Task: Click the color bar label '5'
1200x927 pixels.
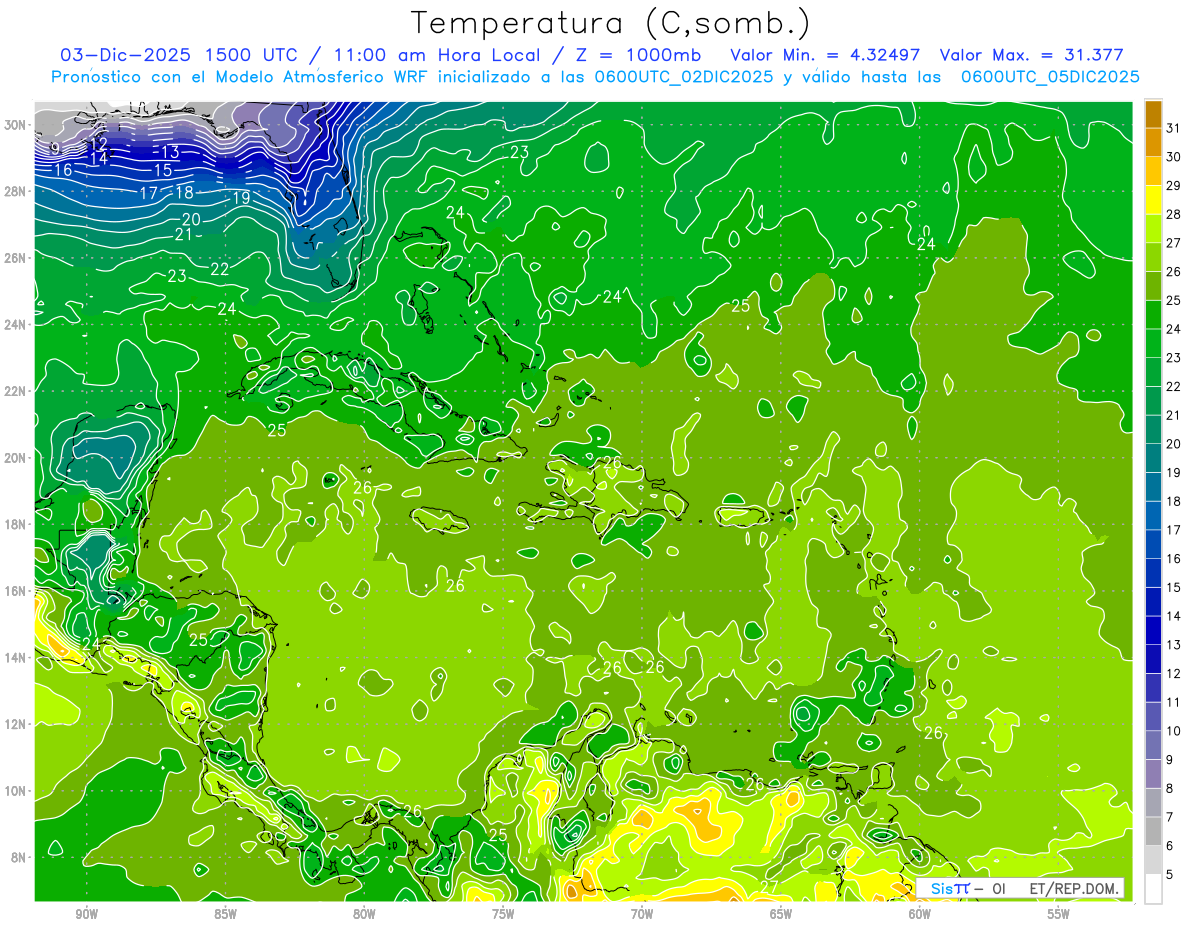Action: point(1170,875)
